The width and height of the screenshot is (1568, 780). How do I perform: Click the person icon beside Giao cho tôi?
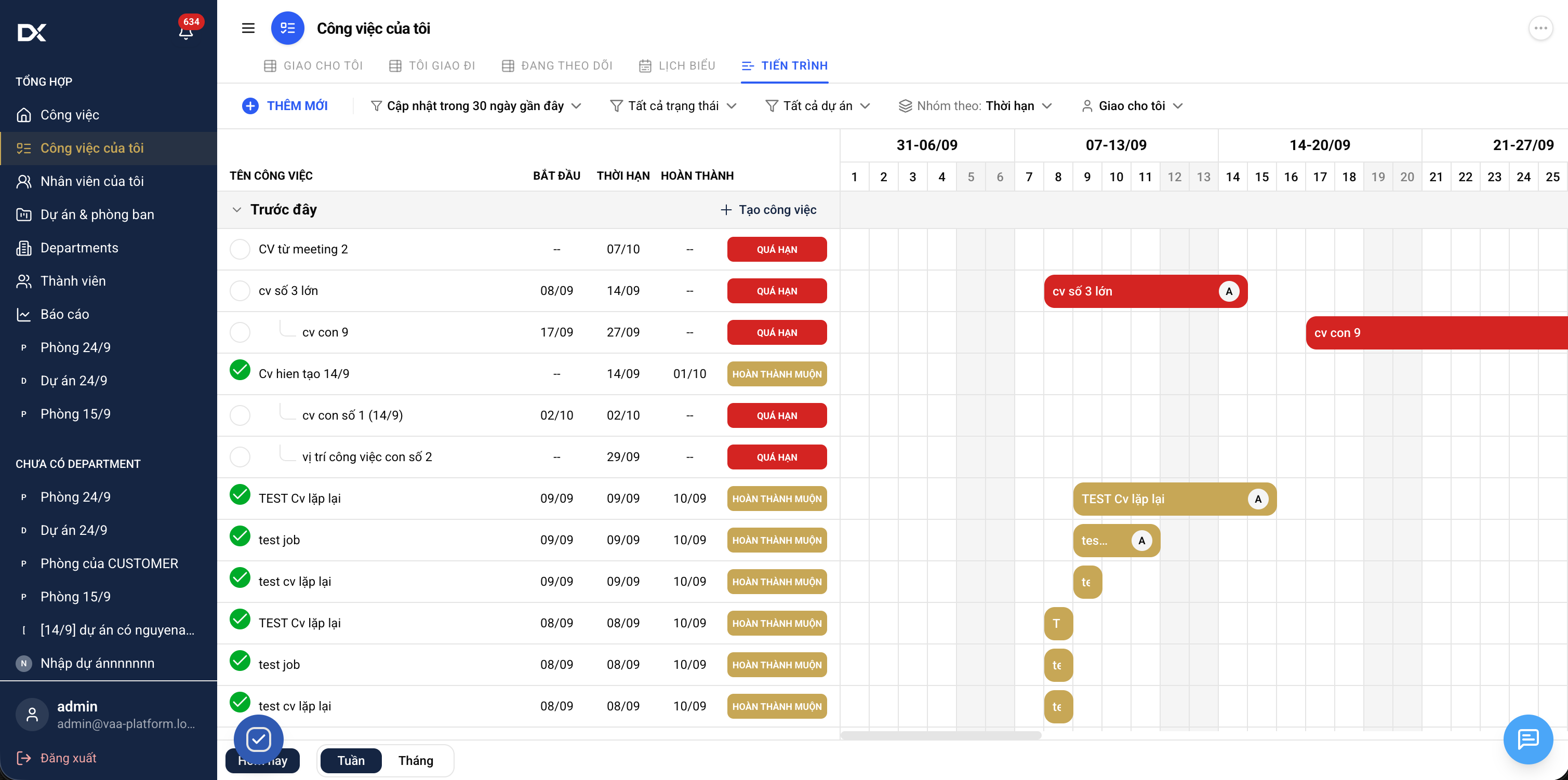(1087, 106)
